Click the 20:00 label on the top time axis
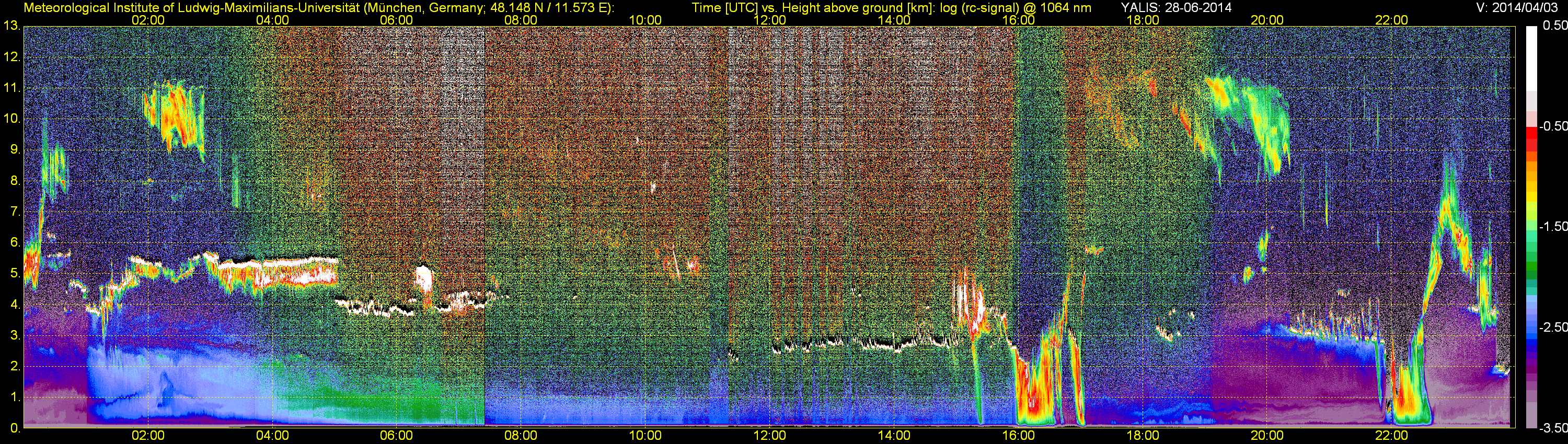 [x=1267, y=20]
